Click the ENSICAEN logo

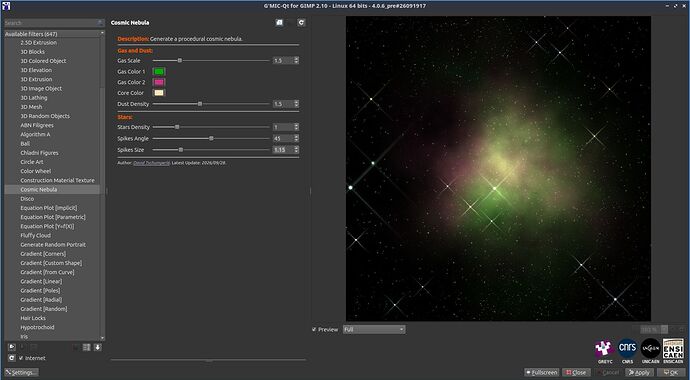click(673, 350)
